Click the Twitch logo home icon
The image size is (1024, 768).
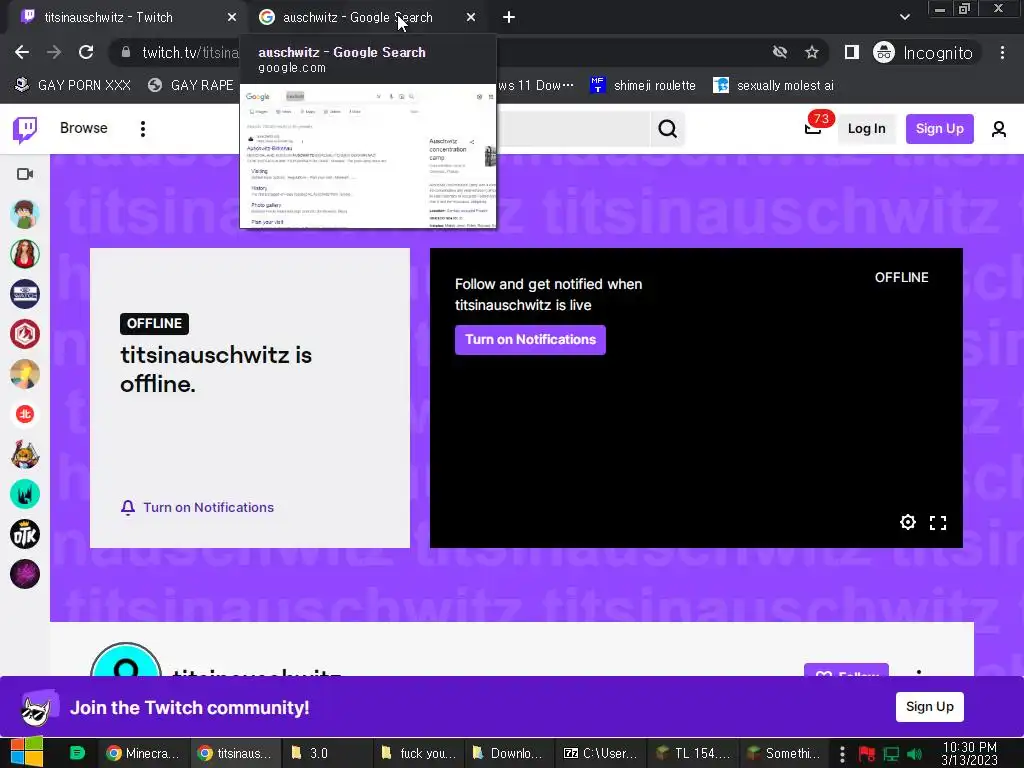(25, 129)
